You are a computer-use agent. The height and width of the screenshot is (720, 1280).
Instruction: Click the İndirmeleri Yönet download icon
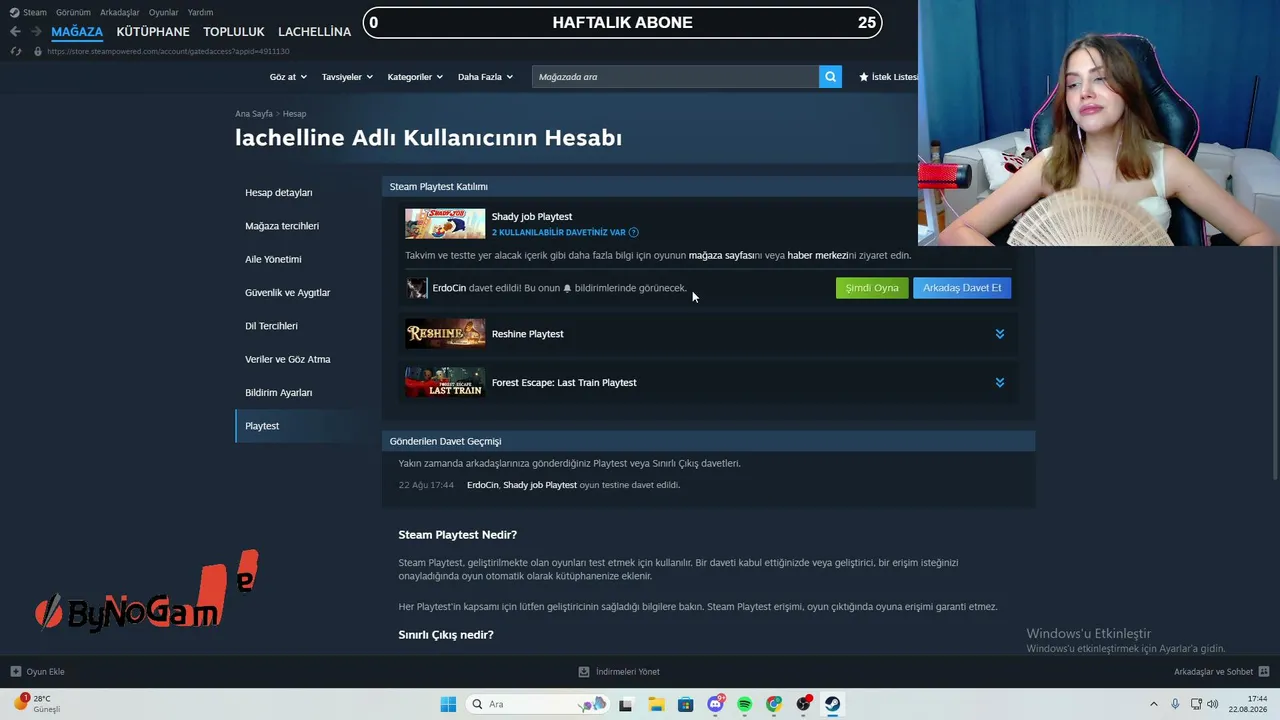tap(584, 672)
